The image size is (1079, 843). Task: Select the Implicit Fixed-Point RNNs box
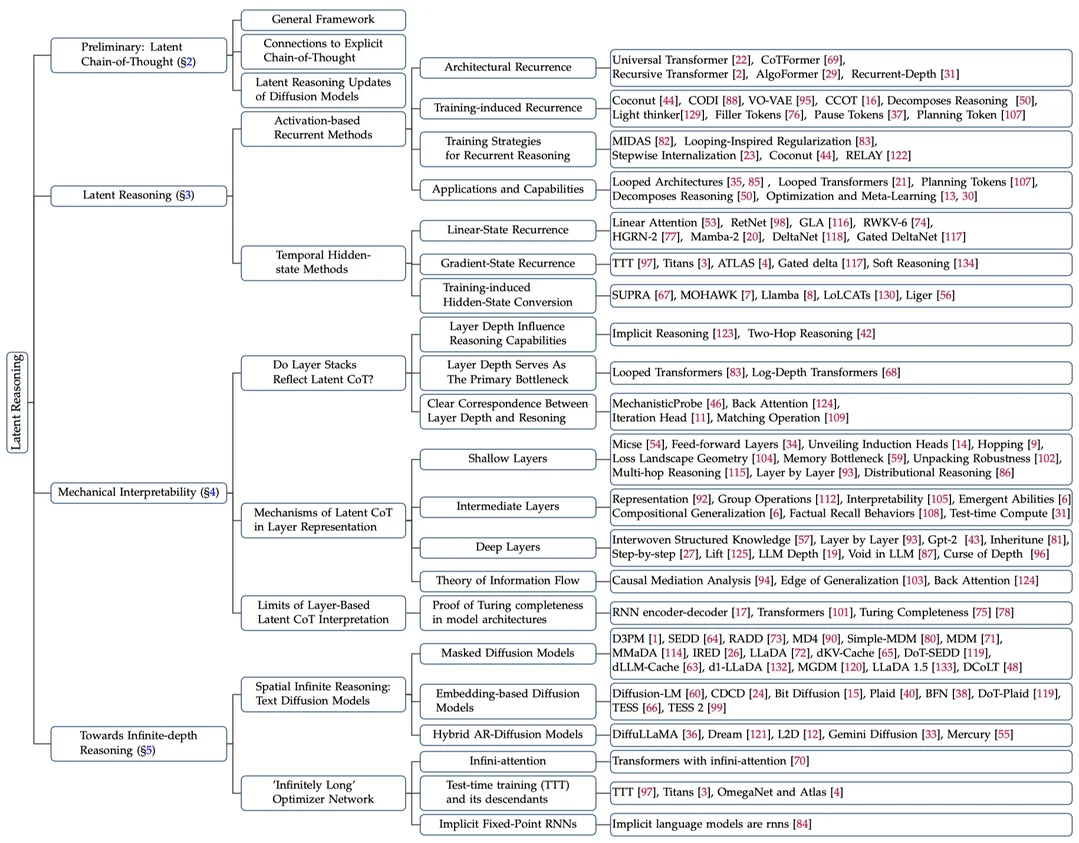(x=508, y=824)
